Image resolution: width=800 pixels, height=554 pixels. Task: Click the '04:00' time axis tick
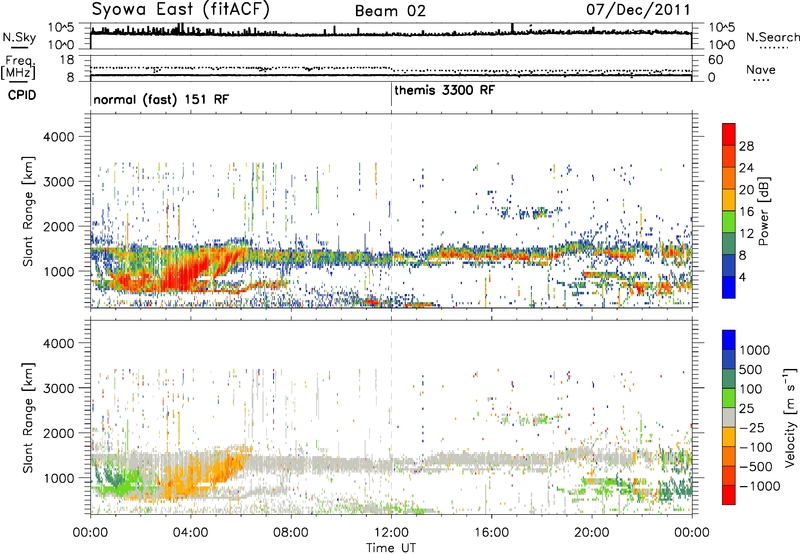coord(190,533)
